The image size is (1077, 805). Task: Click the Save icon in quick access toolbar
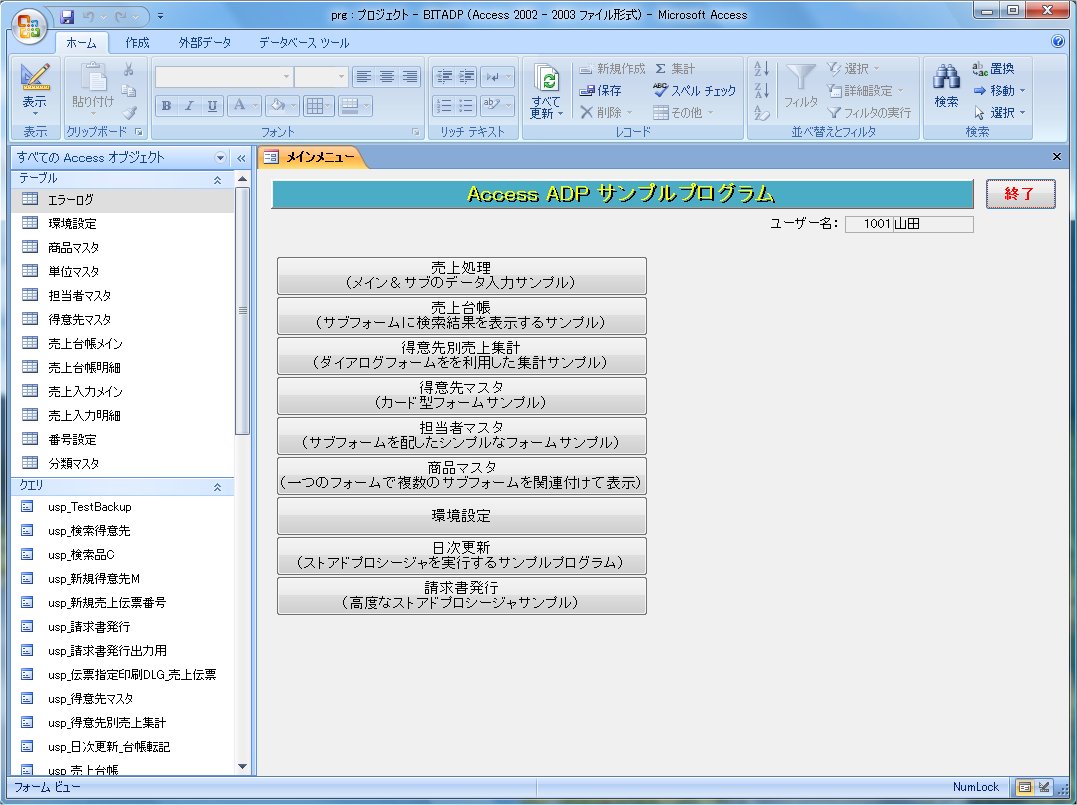coord(67,16)
